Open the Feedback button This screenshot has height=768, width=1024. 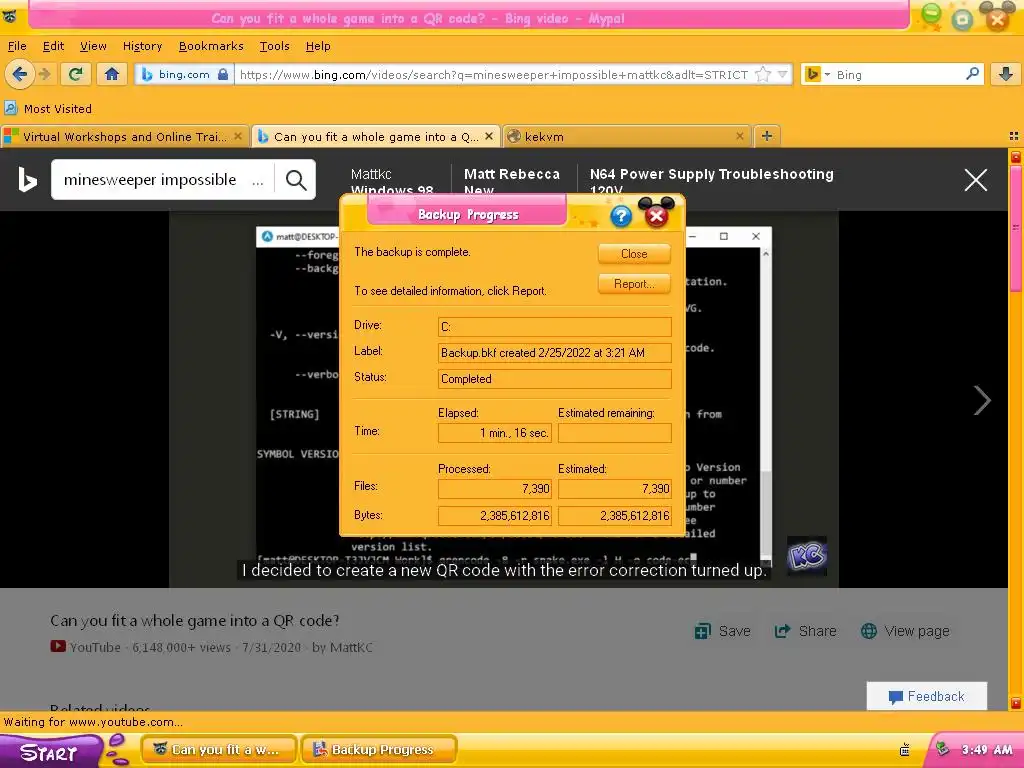[x=927, y=696]
